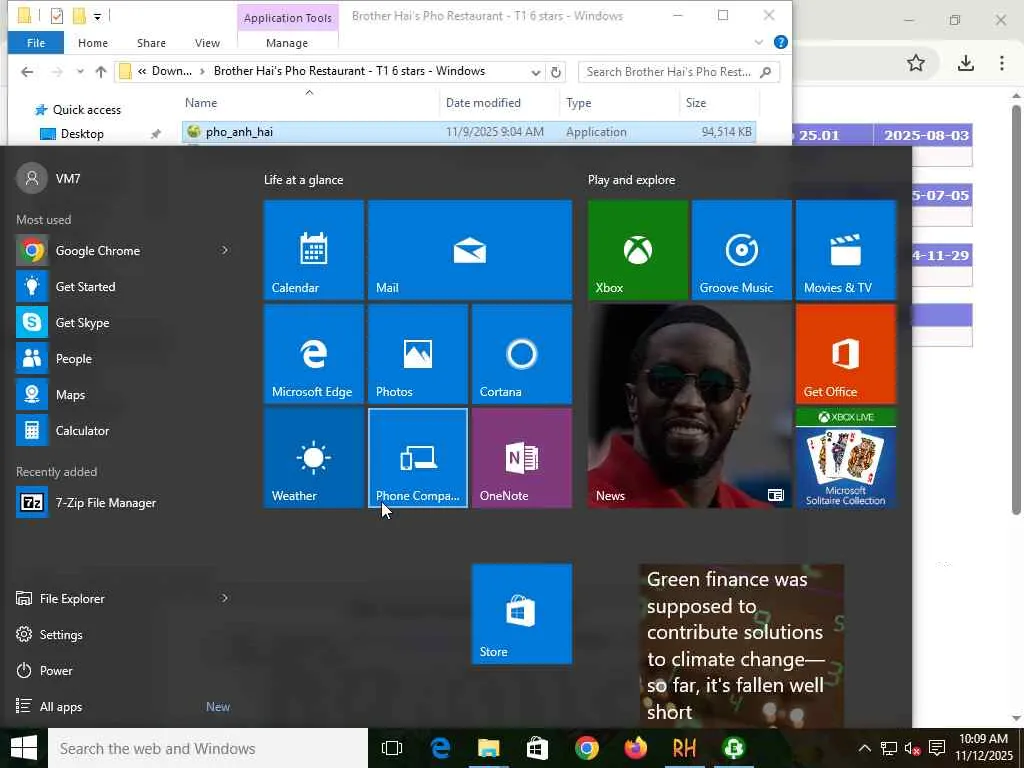Viewport: 1024px width, 768px height.
Task: Open the Movies & TV tile
Action: tap(846, 250)
